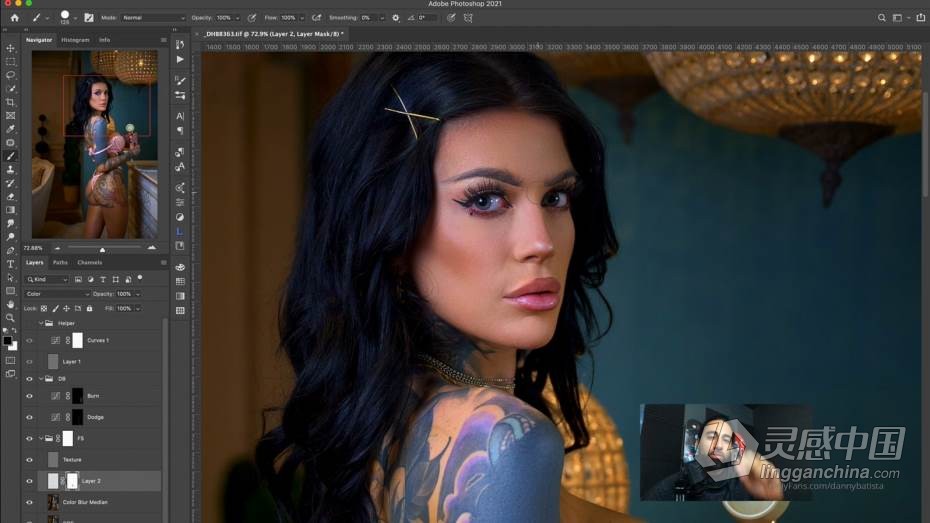This screenshot has height=523, width=930.
Task: Switch to the Paths tab
Action: pos(60,262)
